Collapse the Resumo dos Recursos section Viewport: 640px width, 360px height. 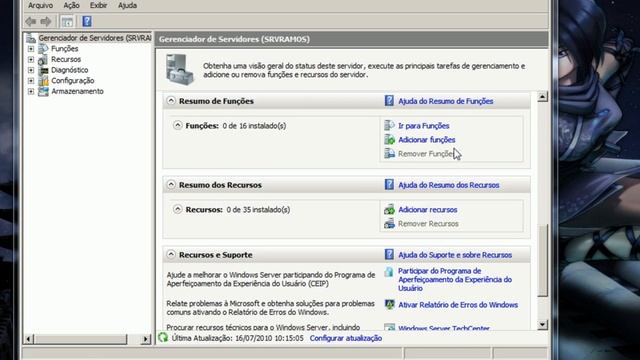tap(171, 185)
